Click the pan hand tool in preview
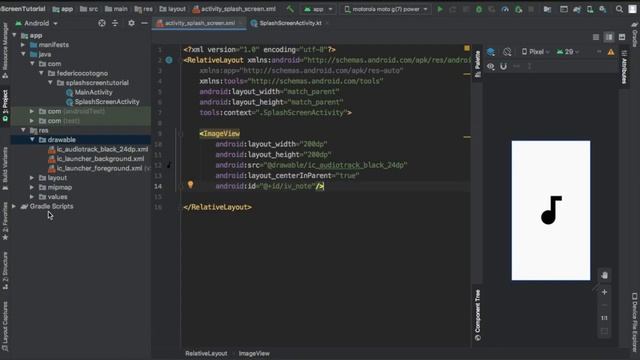Screen dimensions: 640x360 click(604, 275)
